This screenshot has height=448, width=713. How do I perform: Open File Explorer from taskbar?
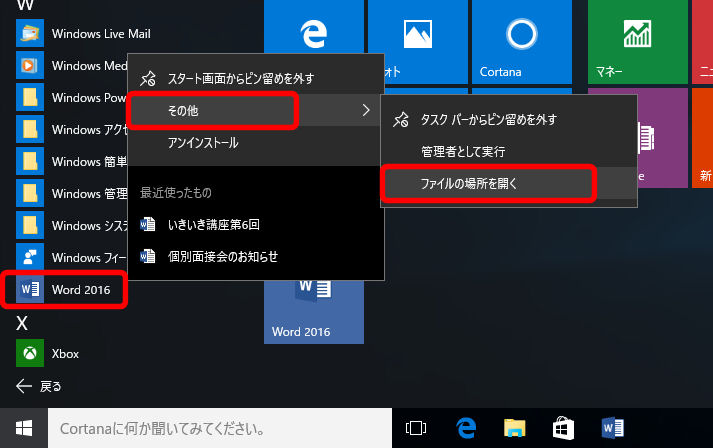514,428
